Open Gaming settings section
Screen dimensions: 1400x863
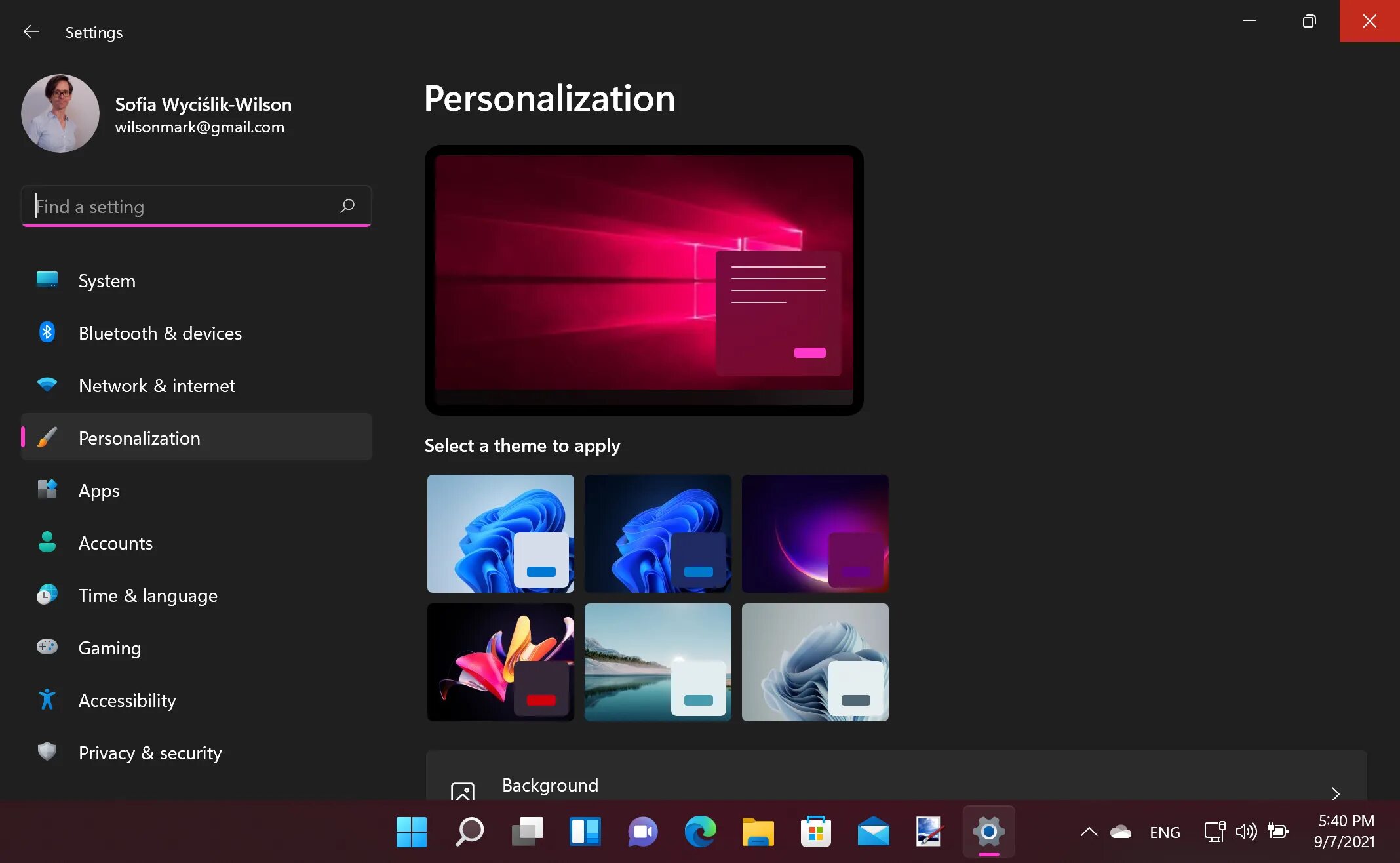point(110,647)
